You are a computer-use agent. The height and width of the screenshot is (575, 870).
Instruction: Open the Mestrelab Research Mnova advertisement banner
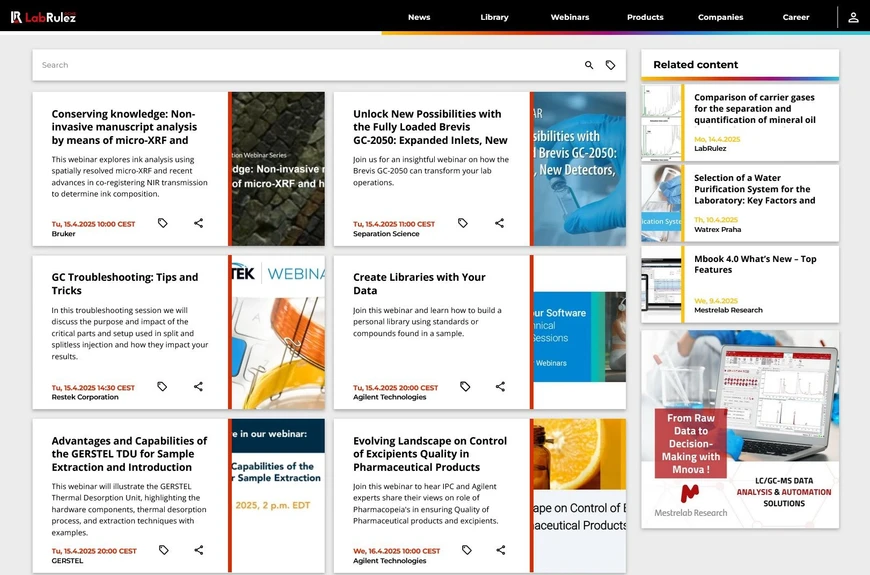coord(740,430)
